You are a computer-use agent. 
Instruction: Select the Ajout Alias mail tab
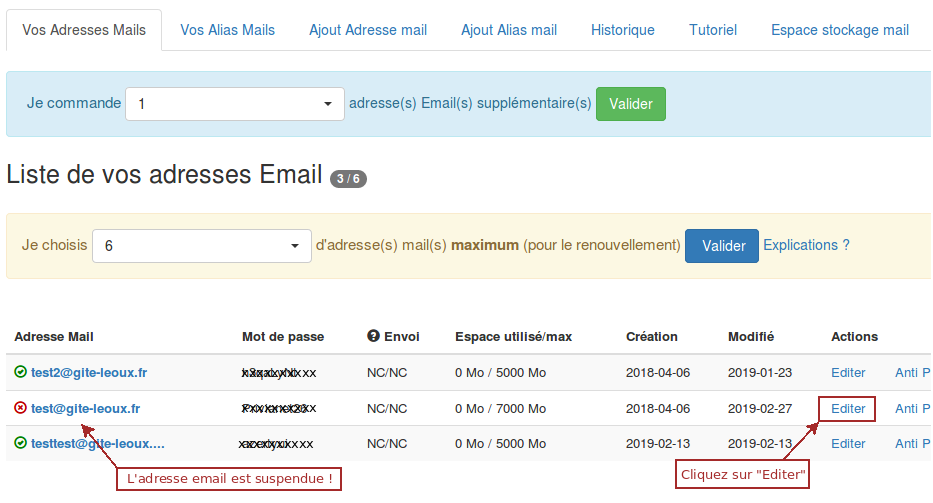(509, 30)
